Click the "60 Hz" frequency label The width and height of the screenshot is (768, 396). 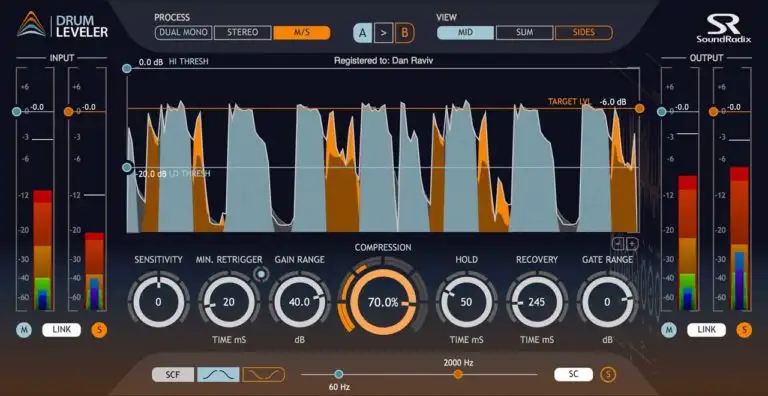339,387
